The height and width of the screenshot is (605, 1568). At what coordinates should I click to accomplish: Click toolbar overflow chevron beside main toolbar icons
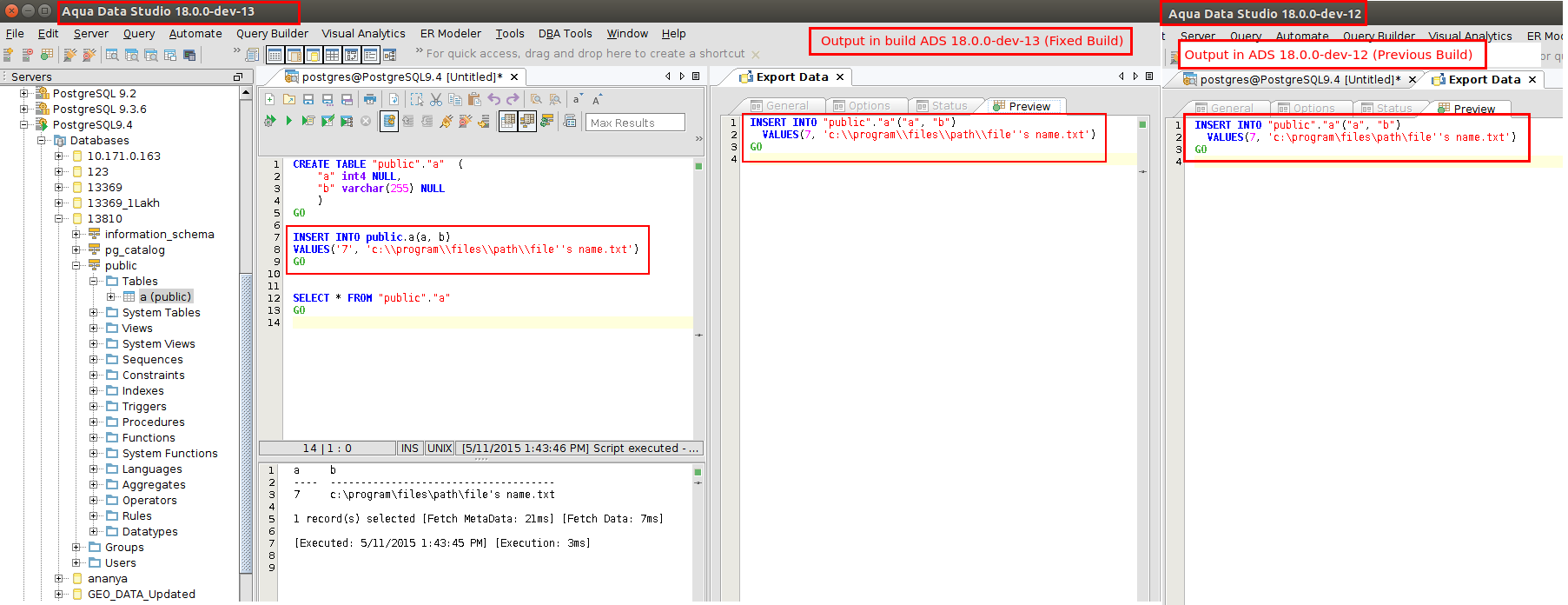pos(237,50)
